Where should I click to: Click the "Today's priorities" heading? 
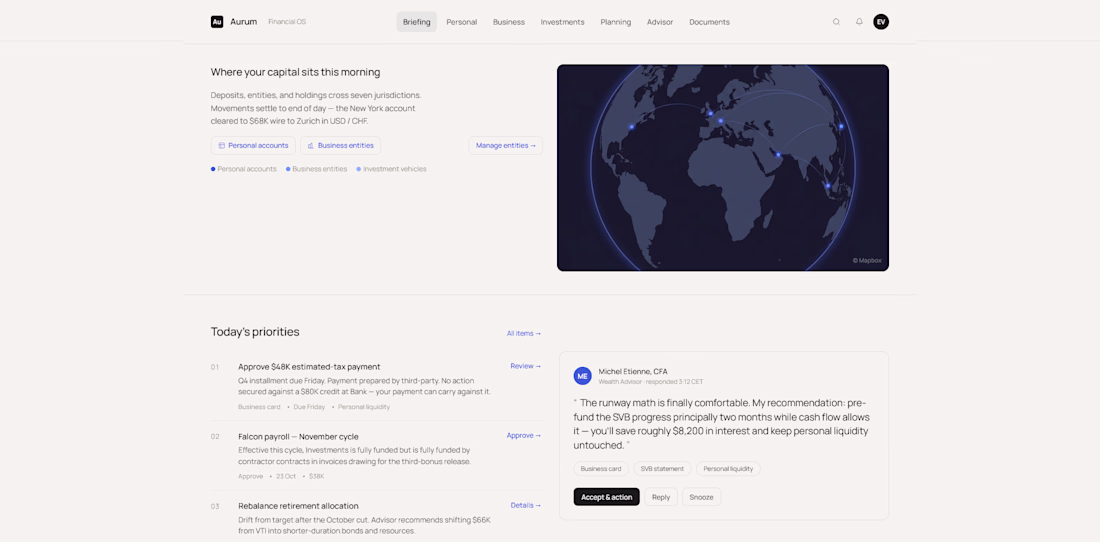(255, 332)
